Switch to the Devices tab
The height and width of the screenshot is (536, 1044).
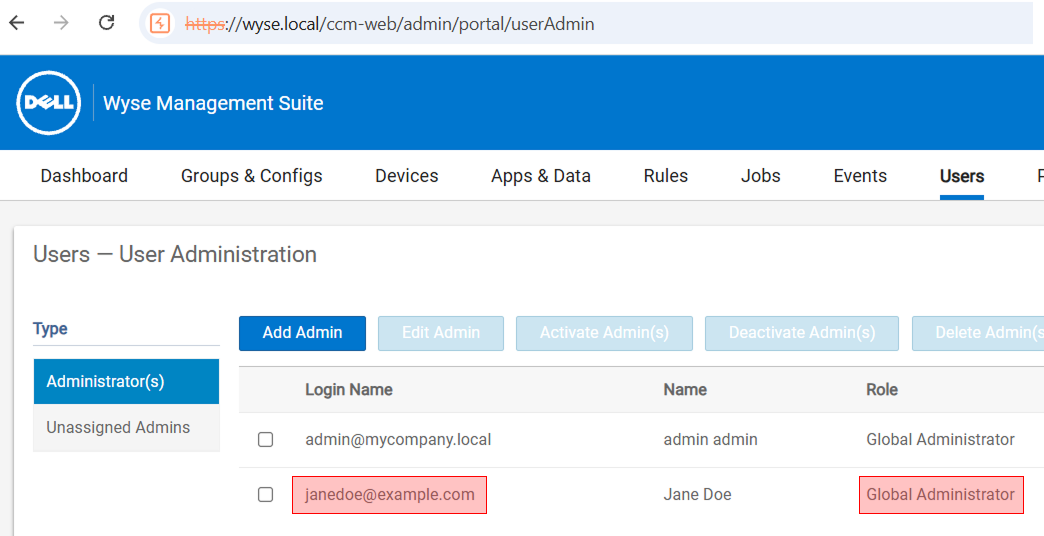tap(406, 176)
